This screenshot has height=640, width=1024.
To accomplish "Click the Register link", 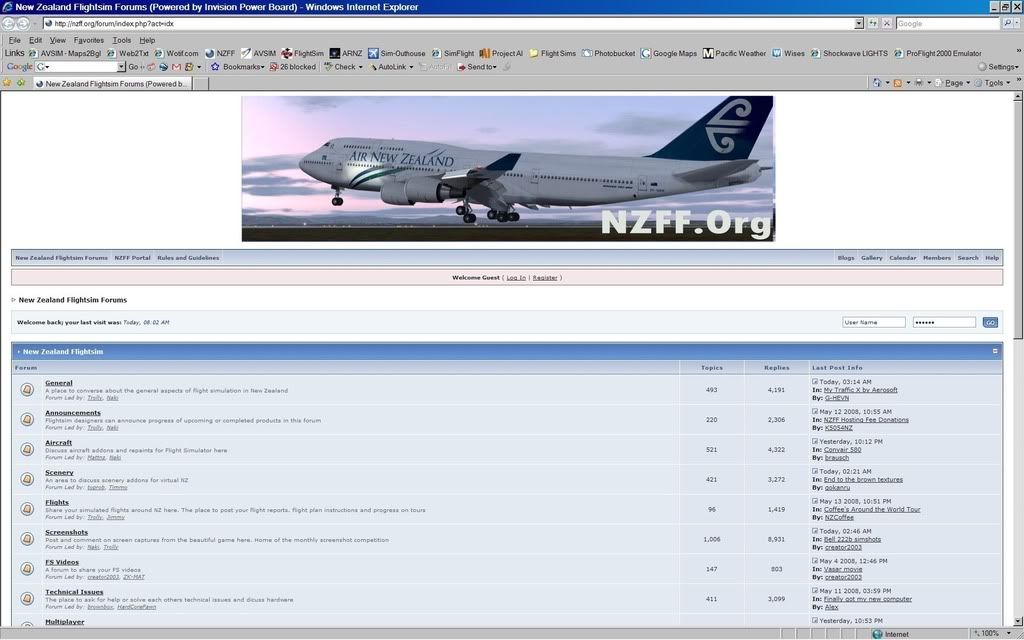I will (545, 277).
